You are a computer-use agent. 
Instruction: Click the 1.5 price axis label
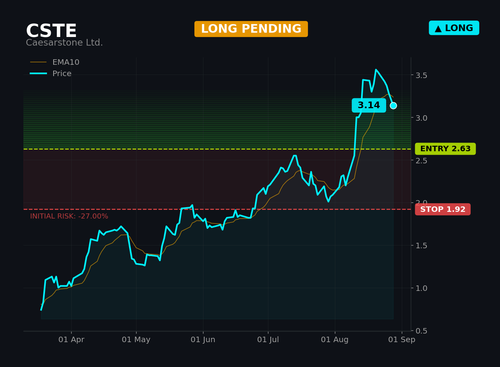click(421, 246)
